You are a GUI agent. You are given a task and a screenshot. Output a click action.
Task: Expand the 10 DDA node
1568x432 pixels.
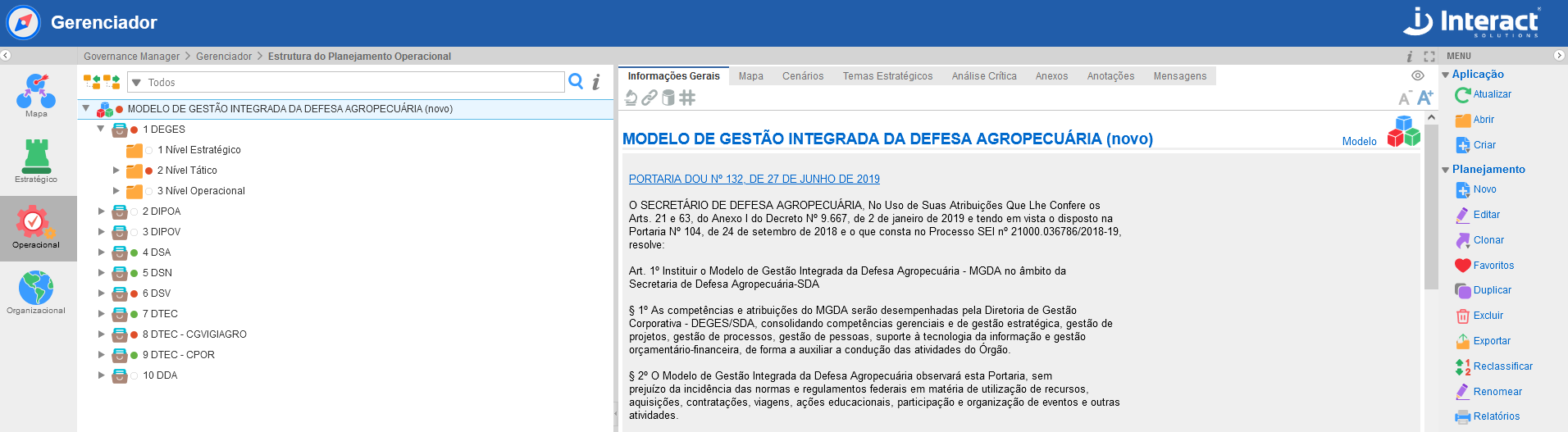102,375
